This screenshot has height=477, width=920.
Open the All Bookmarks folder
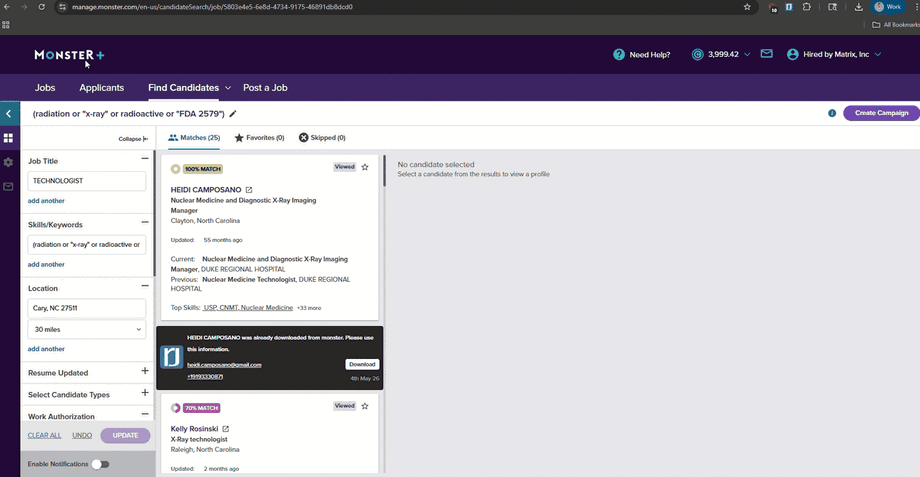pyautogui.click(x=896, y=25)
